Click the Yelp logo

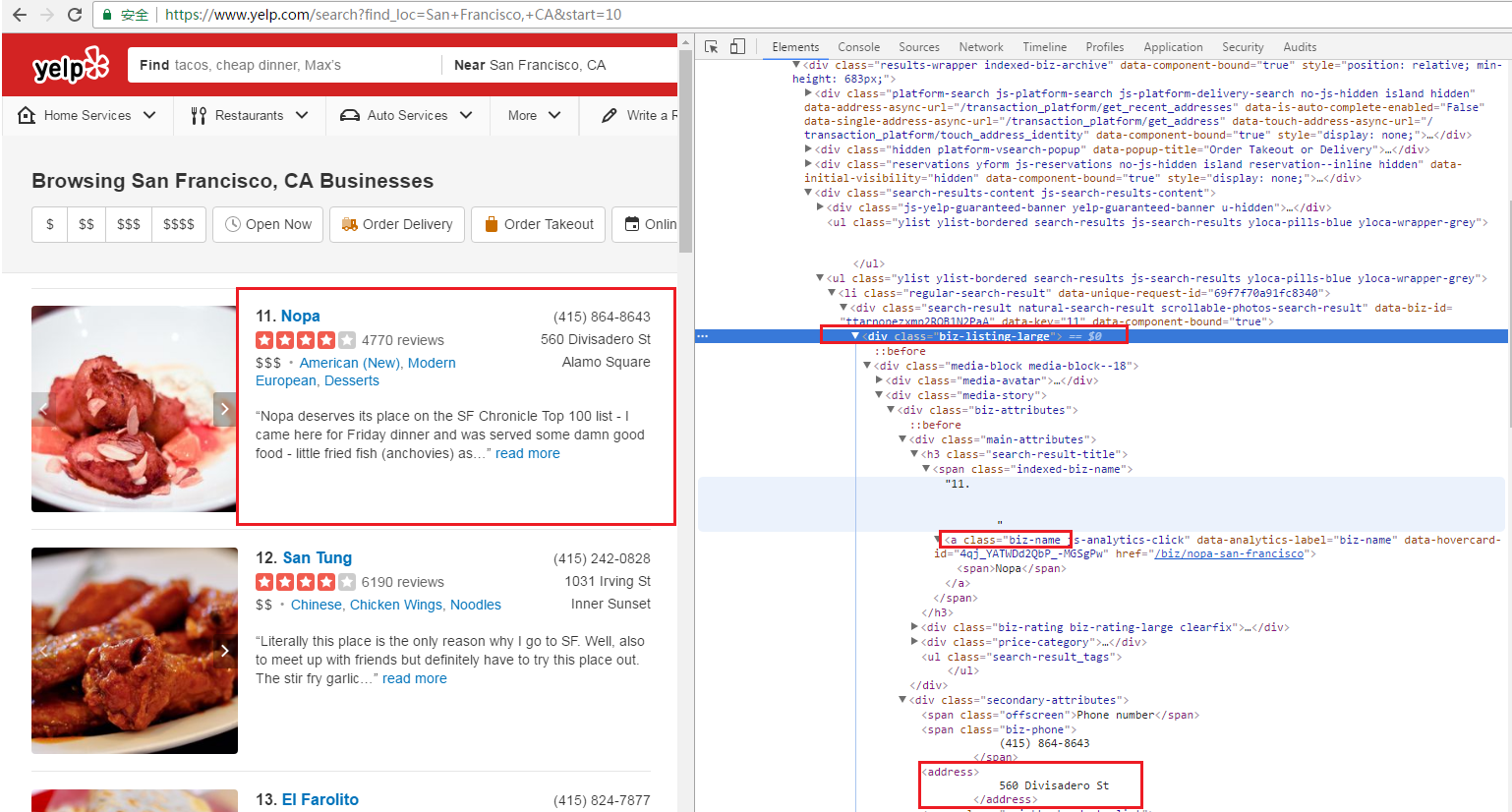pos(70,66)
